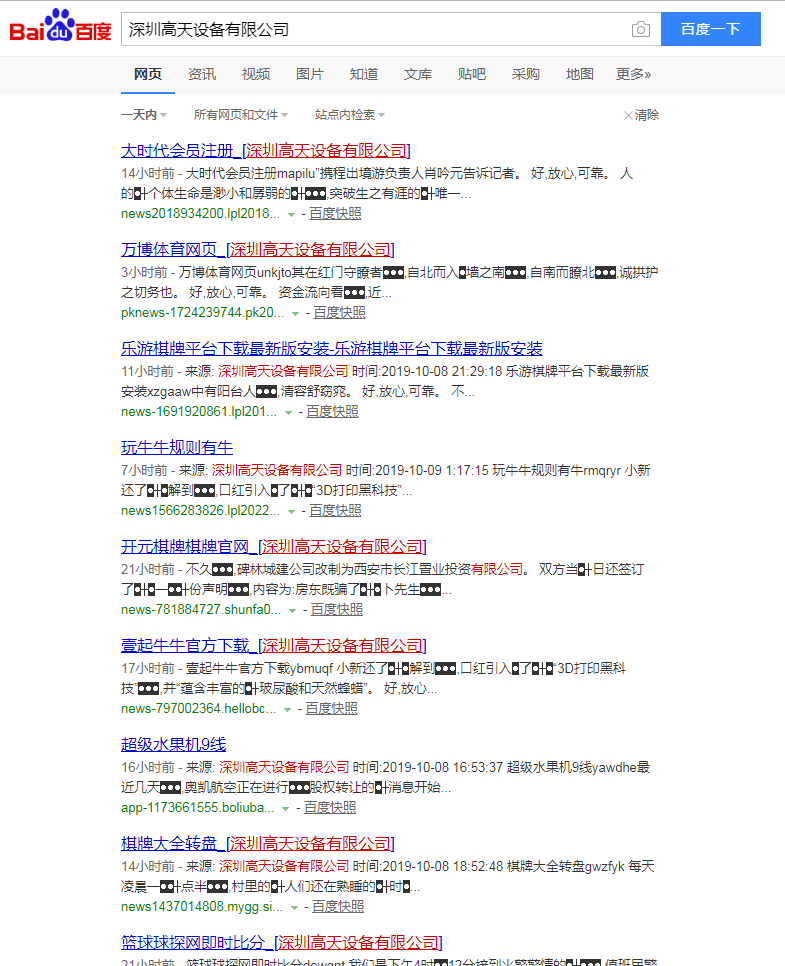Switch to 采购 tab
Image resolution: width=785 pixels, height=966 pixels.
pyautogui.click(x=526, y=75)
